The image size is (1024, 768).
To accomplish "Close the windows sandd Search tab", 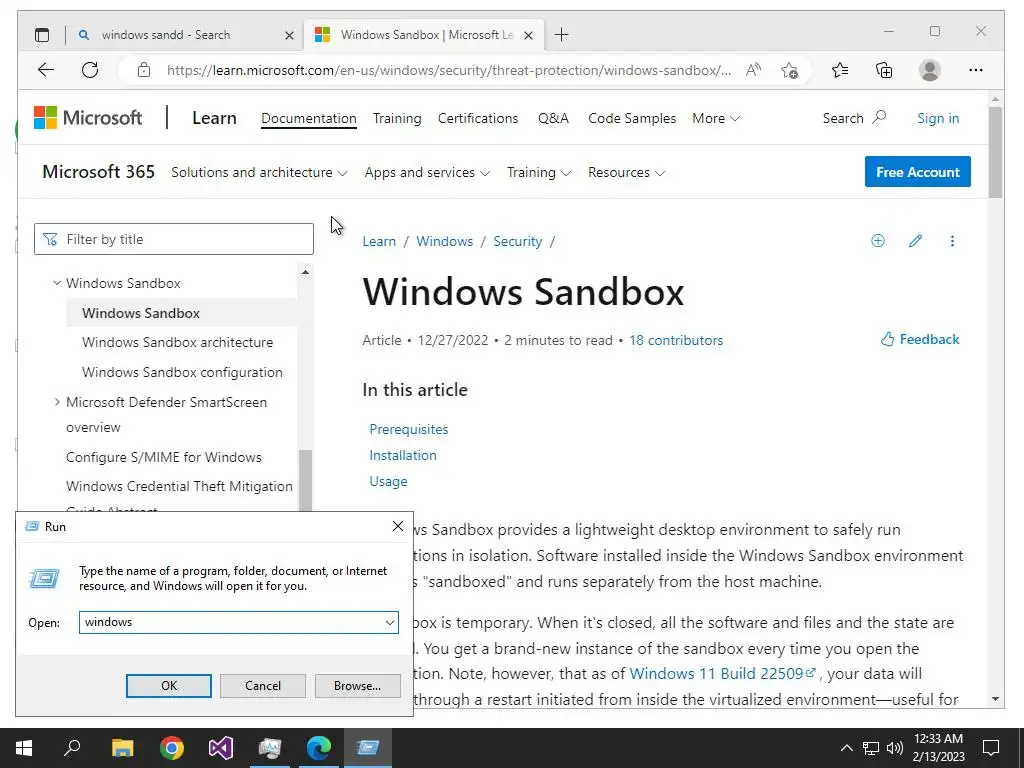I will click(x=289, y=35).
